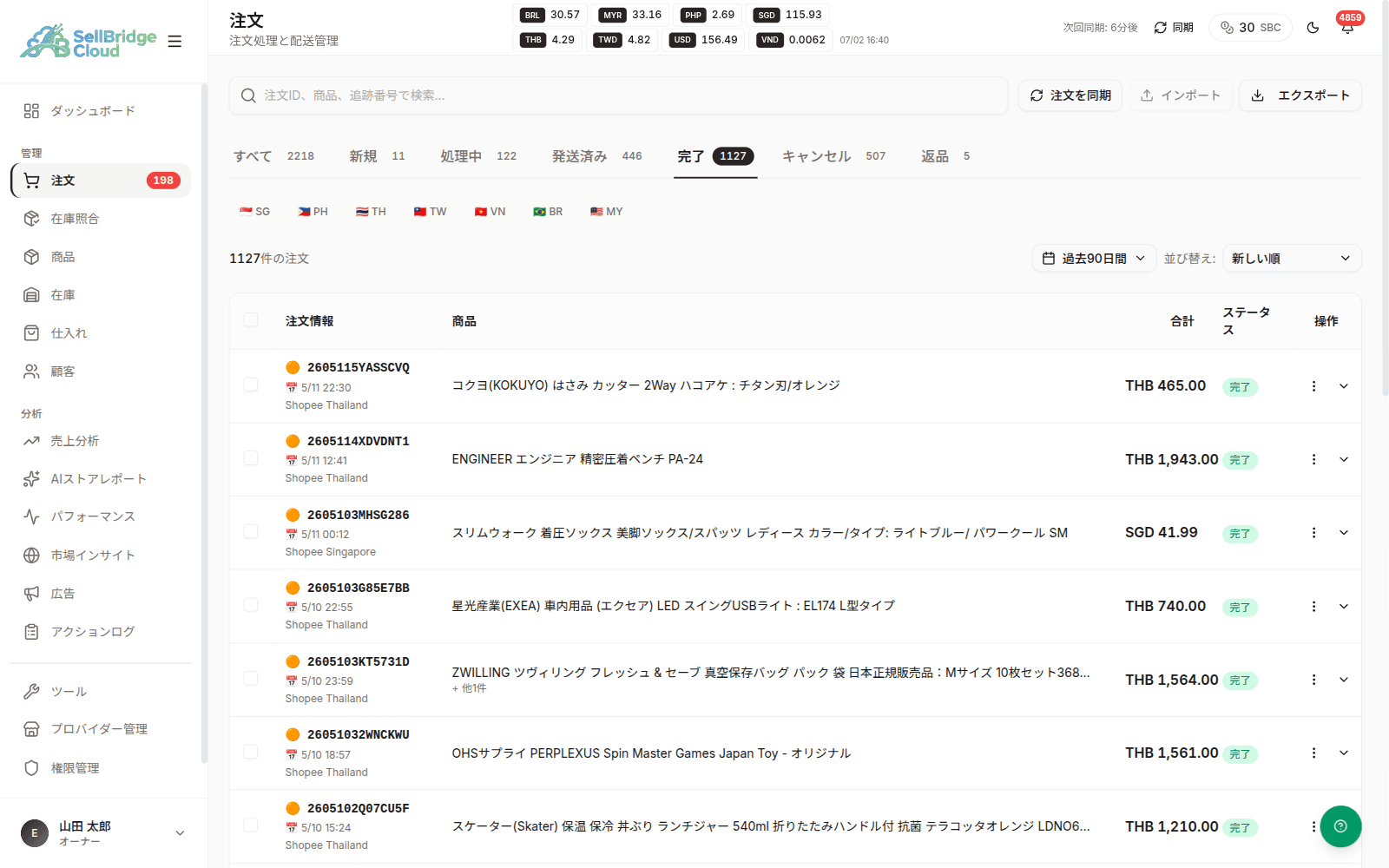Viewport: 1389px width, 868px height.
Task: Click the 売上分析 trend icon
Action: point(31,441)
